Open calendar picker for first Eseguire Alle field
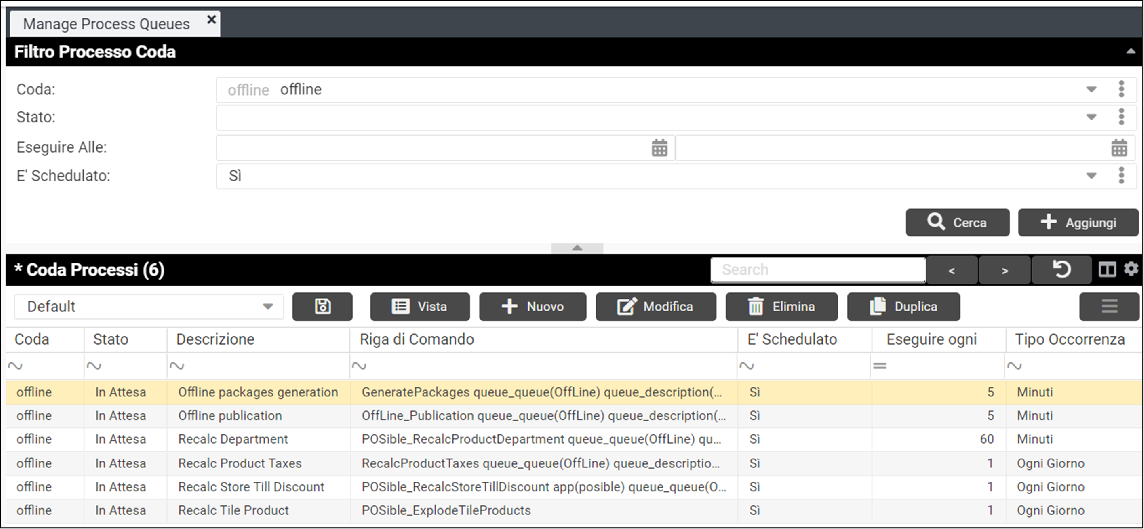 click(659, 148)
